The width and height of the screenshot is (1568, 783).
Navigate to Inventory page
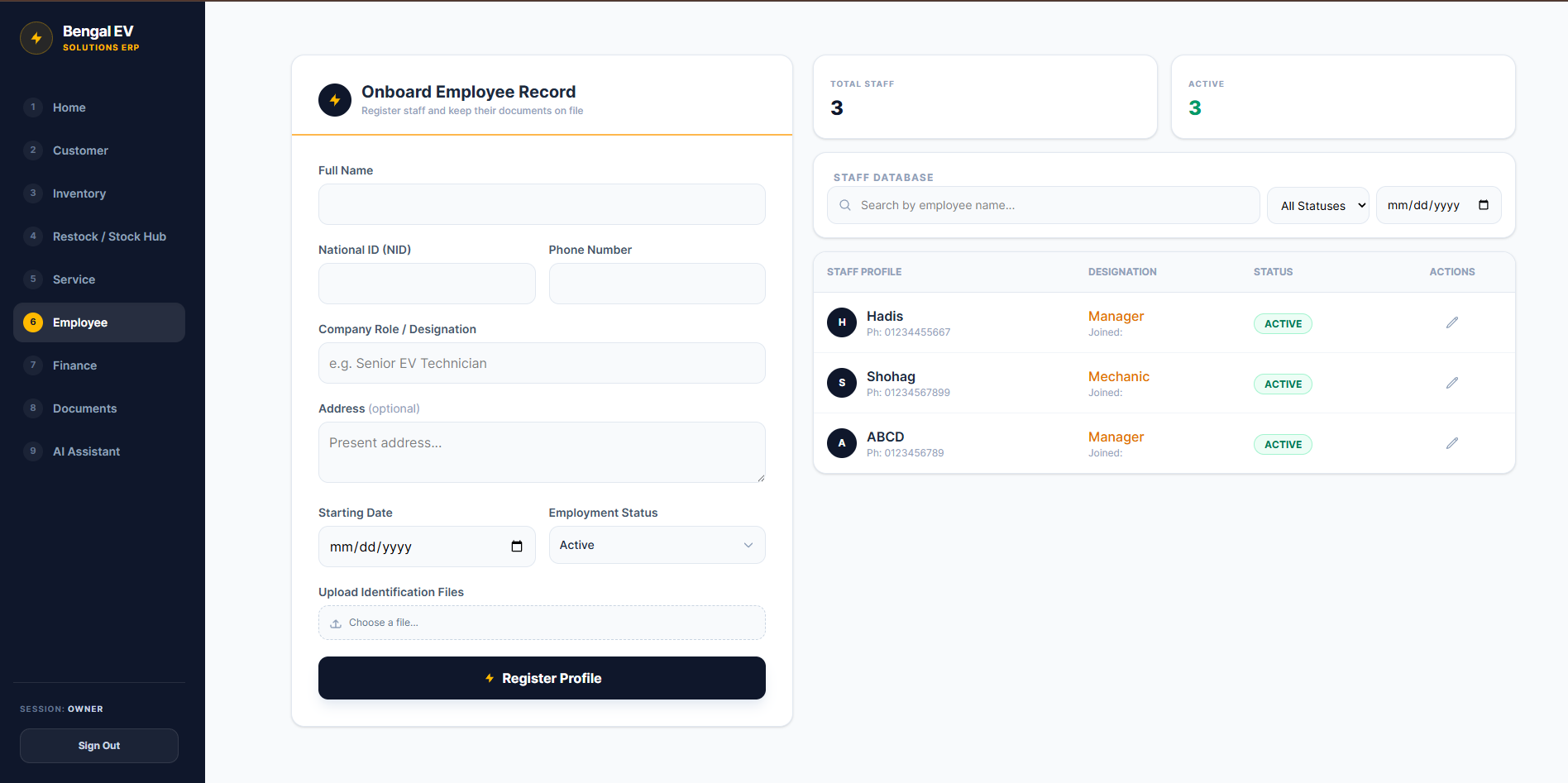click(x=99, y=193)
